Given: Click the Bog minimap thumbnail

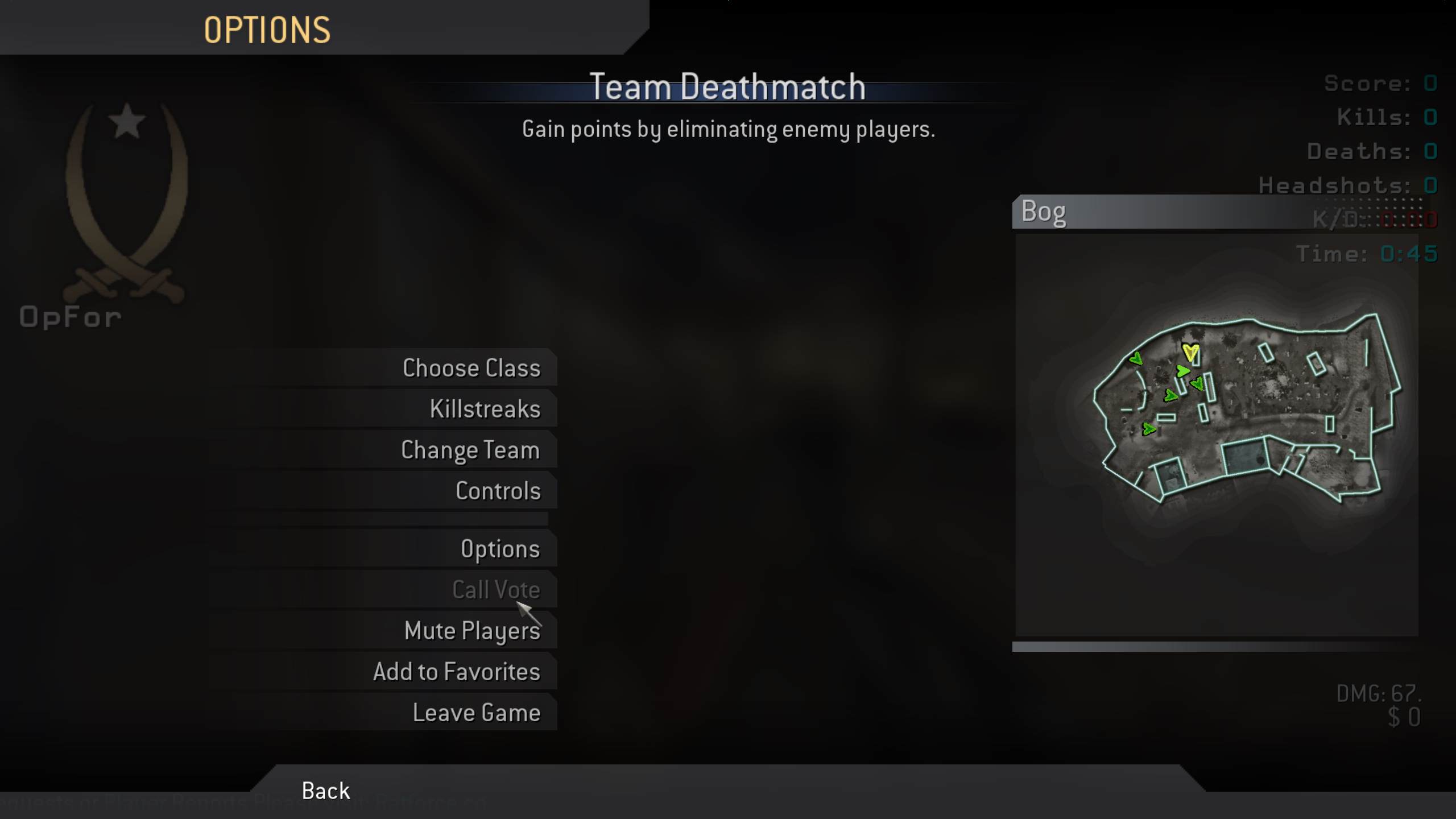Looking at the screenshot, I should pyautogui.click(x=1217, y=435).
